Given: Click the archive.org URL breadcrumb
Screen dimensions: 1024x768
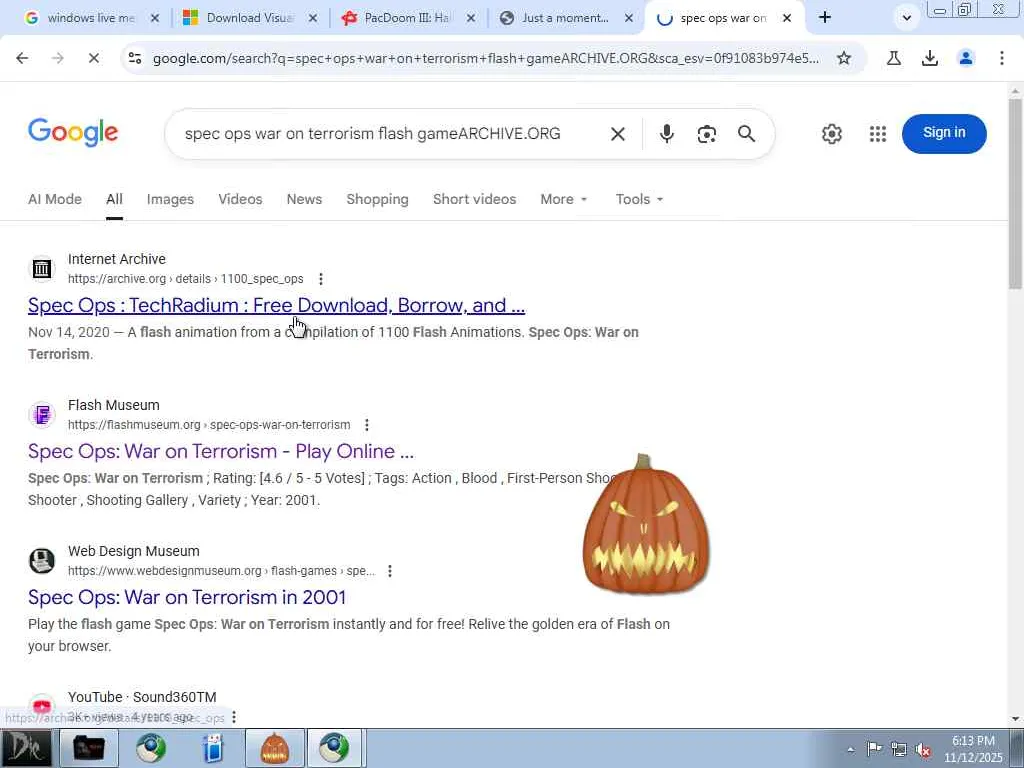Looking at the screenshot, I should [x=185, y=279].
